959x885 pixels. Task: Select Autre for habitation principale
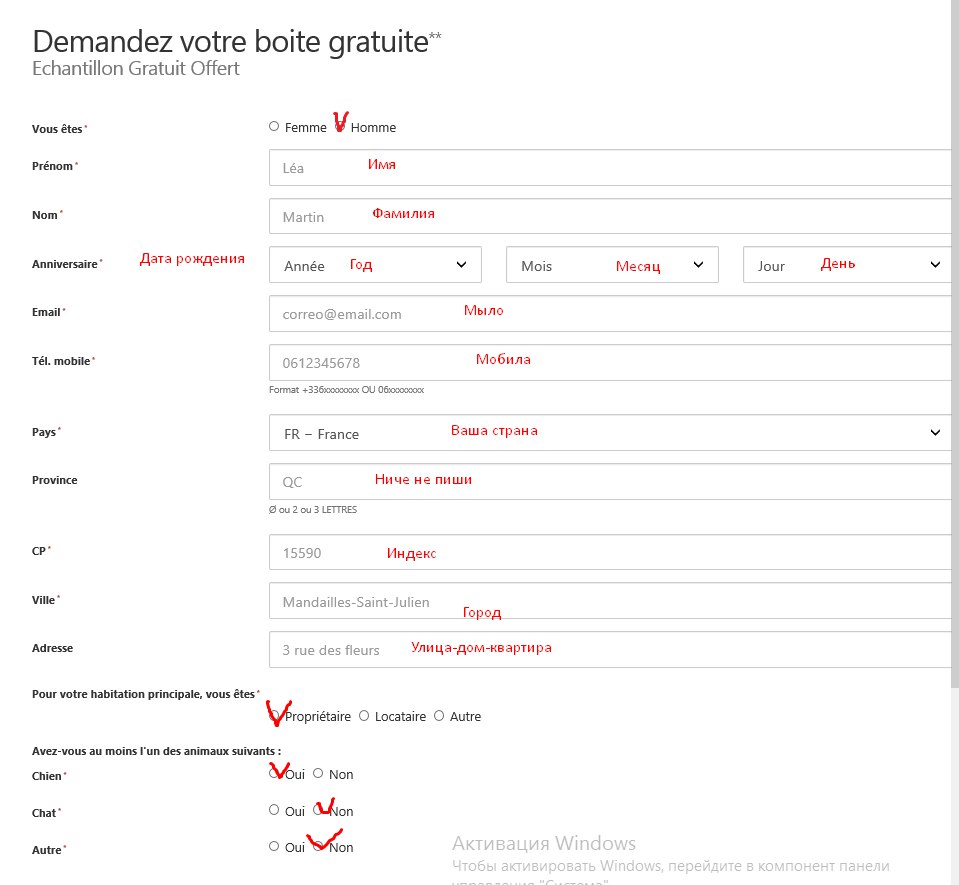(x=439, y=716)
